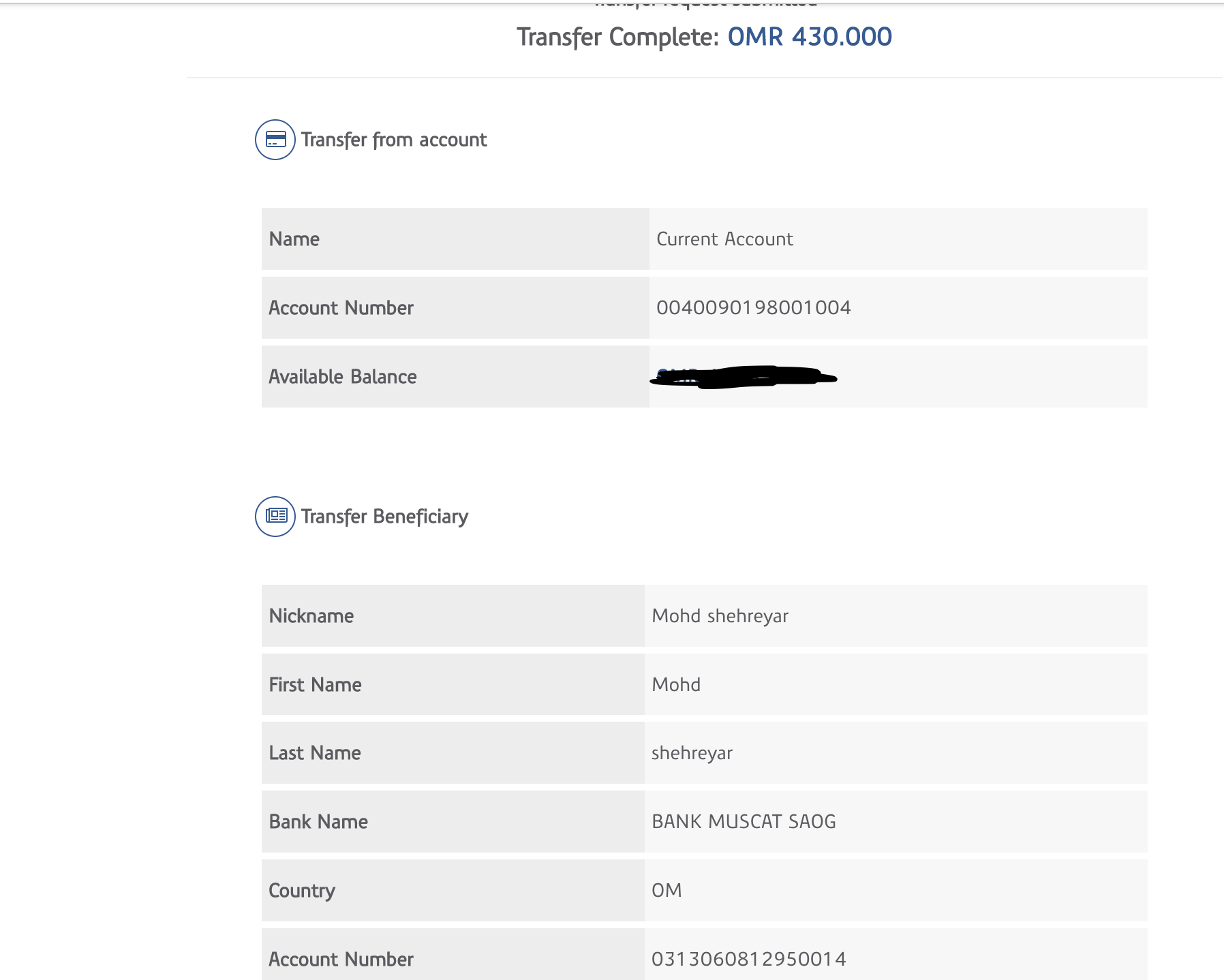Click the blacked-out available balance value
This screenshot has height=980, width=1224.
click(x=743, y=377)
